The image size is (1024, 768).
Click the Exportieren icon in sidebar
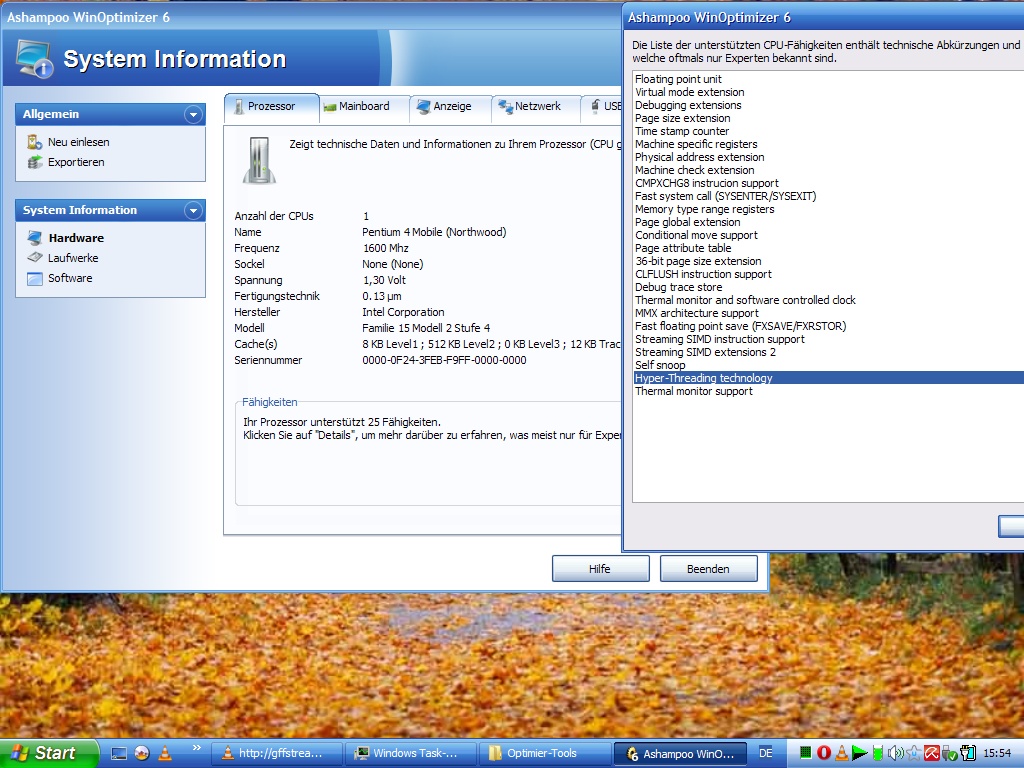35,162
